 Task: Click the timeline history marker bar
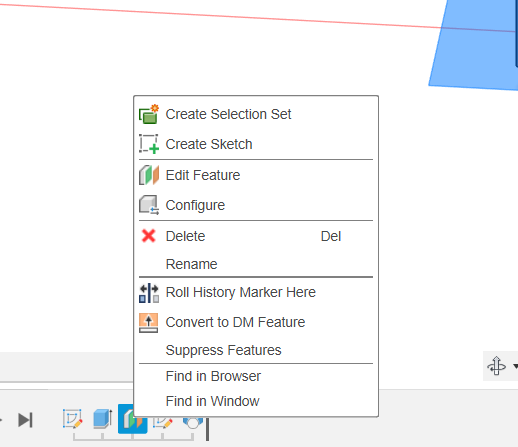pyautogui.click(x=207, y=428)
